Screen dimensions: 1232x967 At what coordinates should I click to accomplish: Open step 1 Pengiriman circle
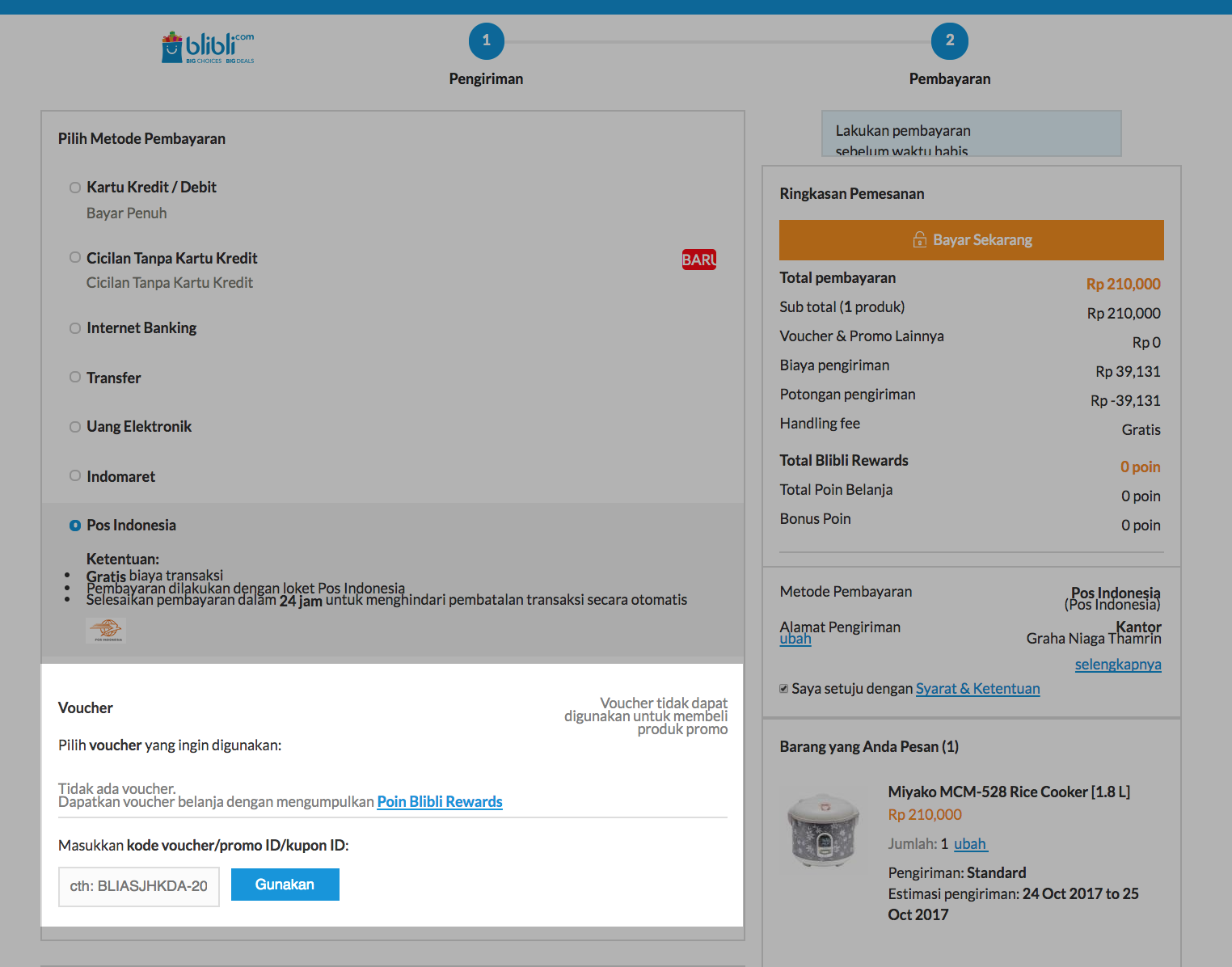coord(486,40)
